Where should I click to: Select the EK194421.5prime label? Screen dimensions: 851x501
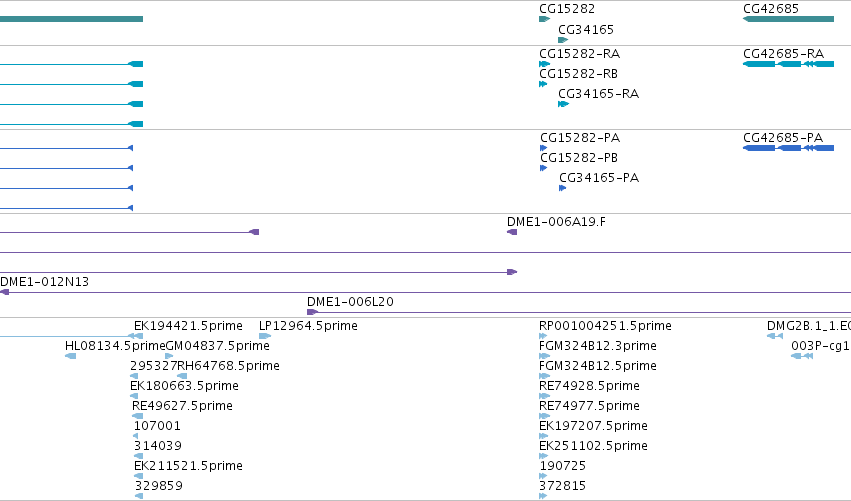coord(188,326)
